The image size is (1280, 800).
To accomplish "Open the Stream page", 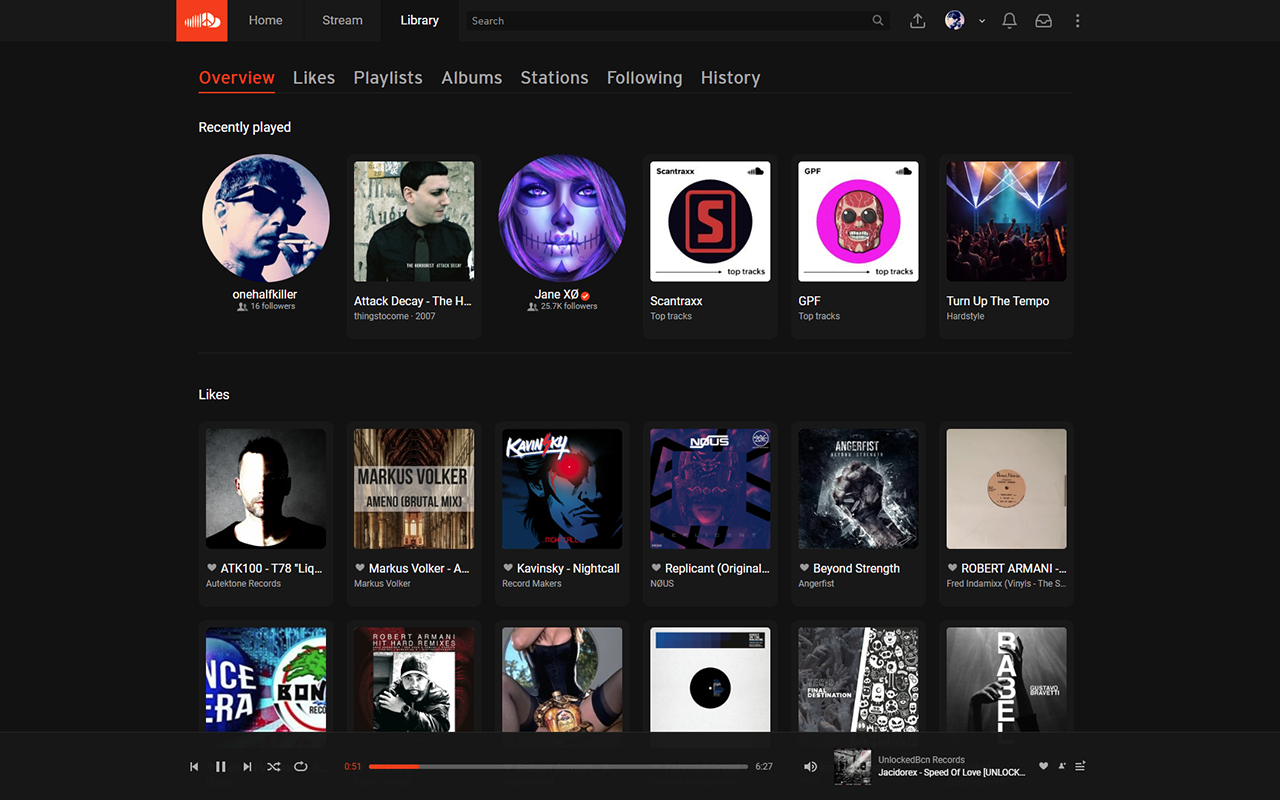I will 342,20.
